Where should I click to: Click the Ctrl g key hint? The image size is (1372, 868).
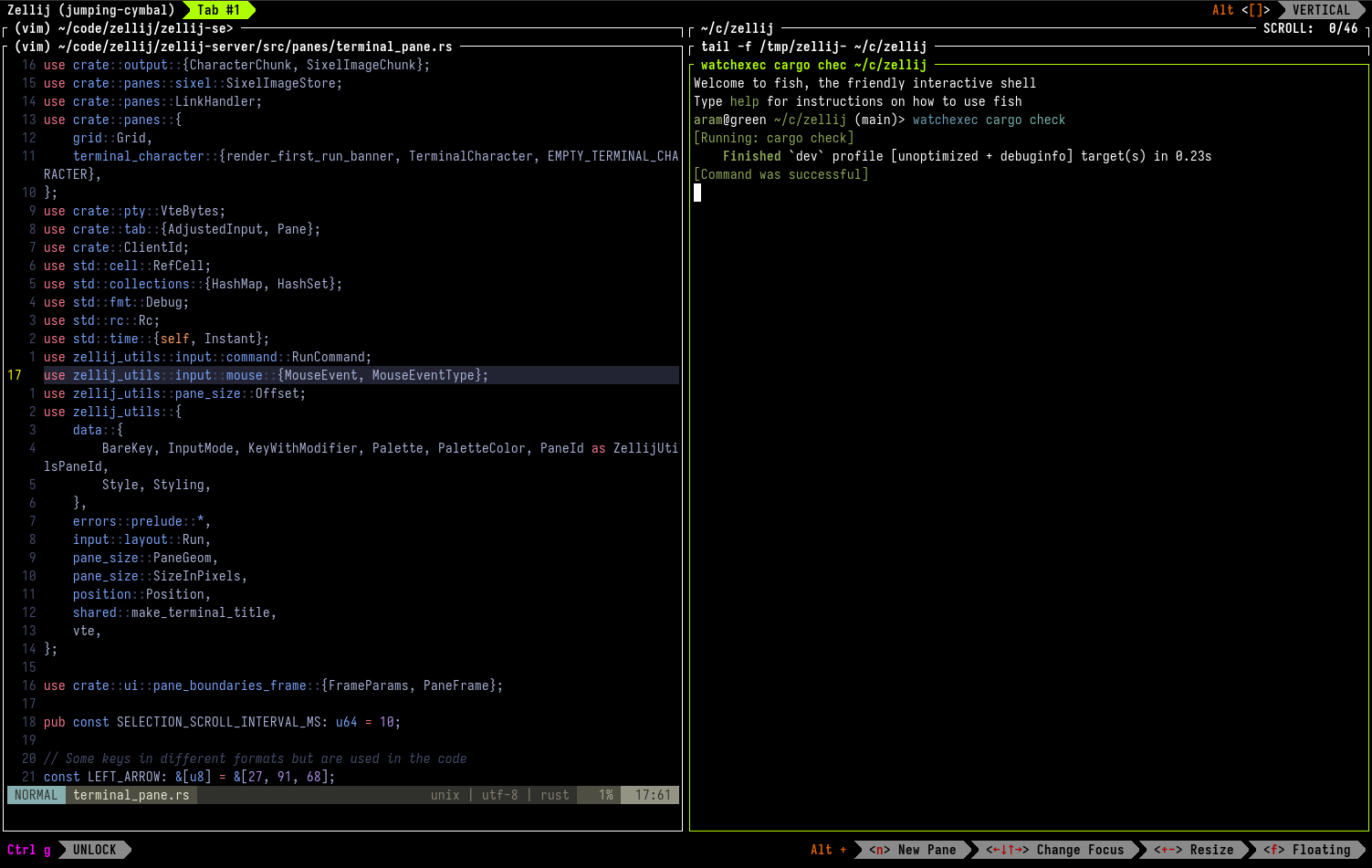coord(29,850)
